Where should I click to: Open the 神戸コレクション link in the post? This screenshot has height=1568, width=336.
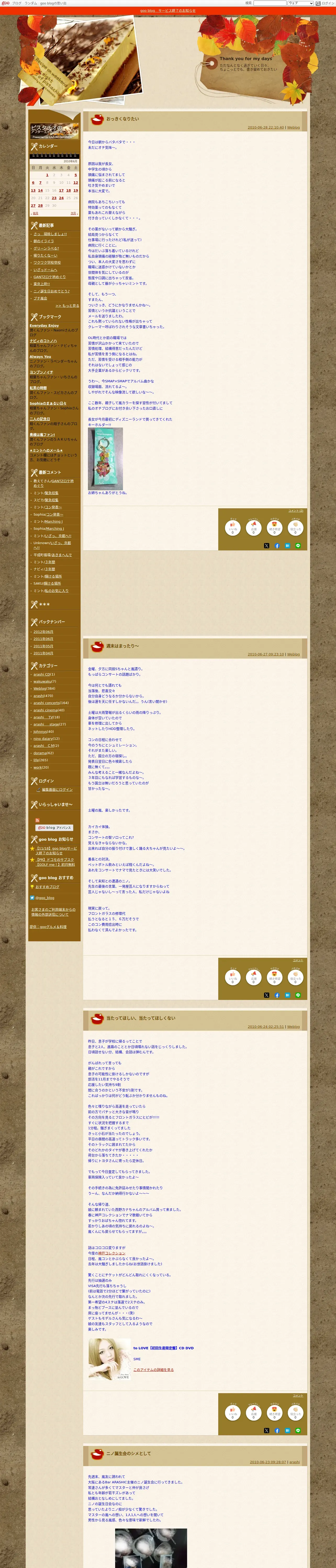pyautogui.click(x=111, y=1253)
